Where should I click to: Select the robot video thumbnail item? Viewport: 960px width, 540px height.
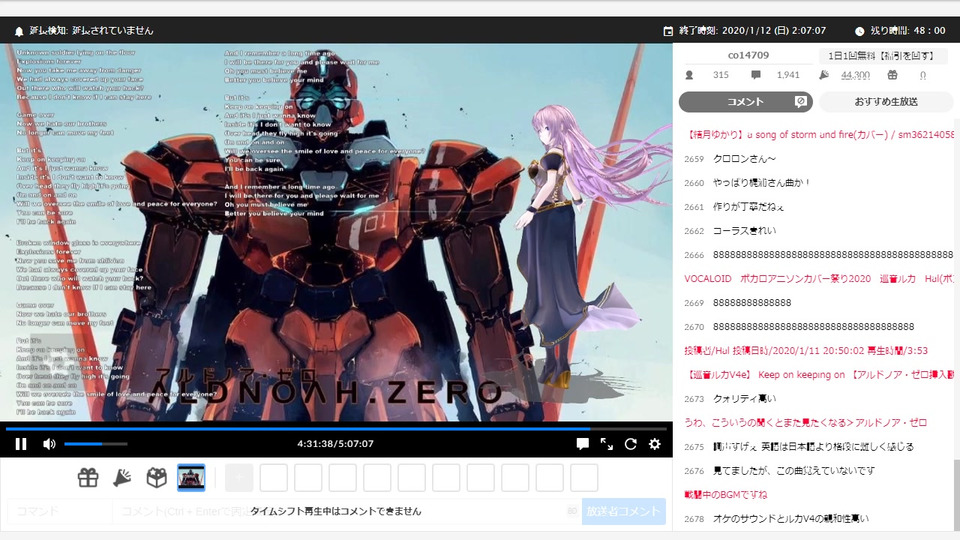[191, 478]
